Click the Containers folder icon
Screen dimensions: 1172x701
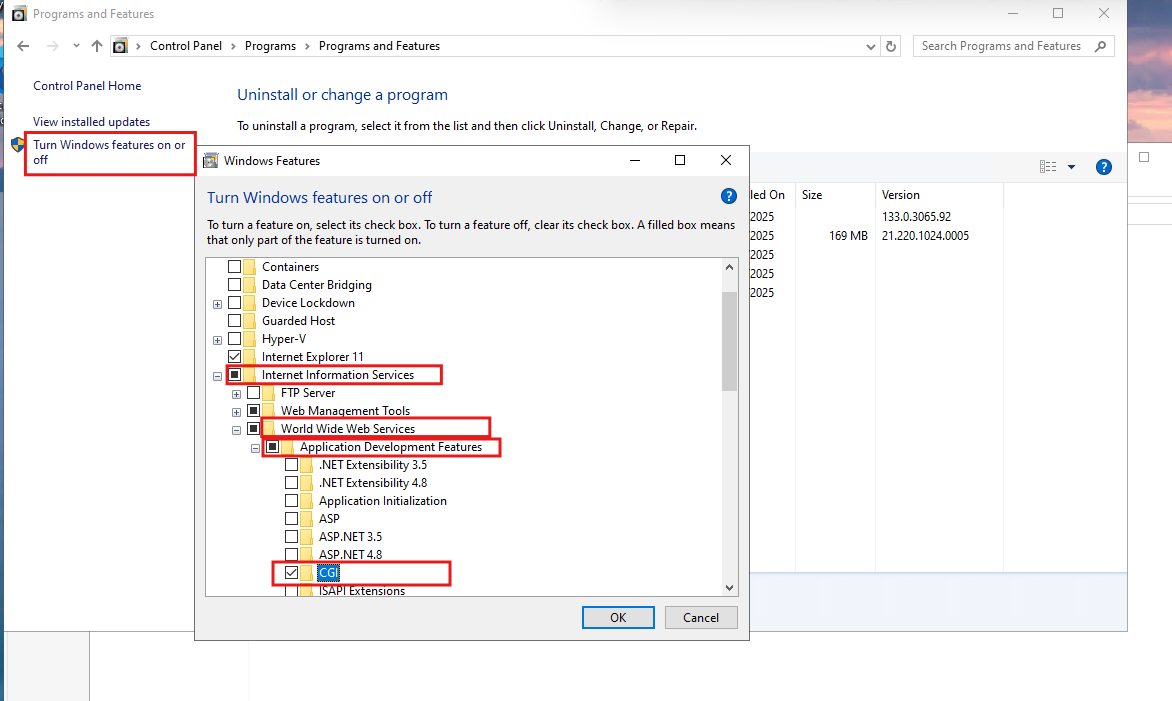pyautogui.click(x=250, y=267)
